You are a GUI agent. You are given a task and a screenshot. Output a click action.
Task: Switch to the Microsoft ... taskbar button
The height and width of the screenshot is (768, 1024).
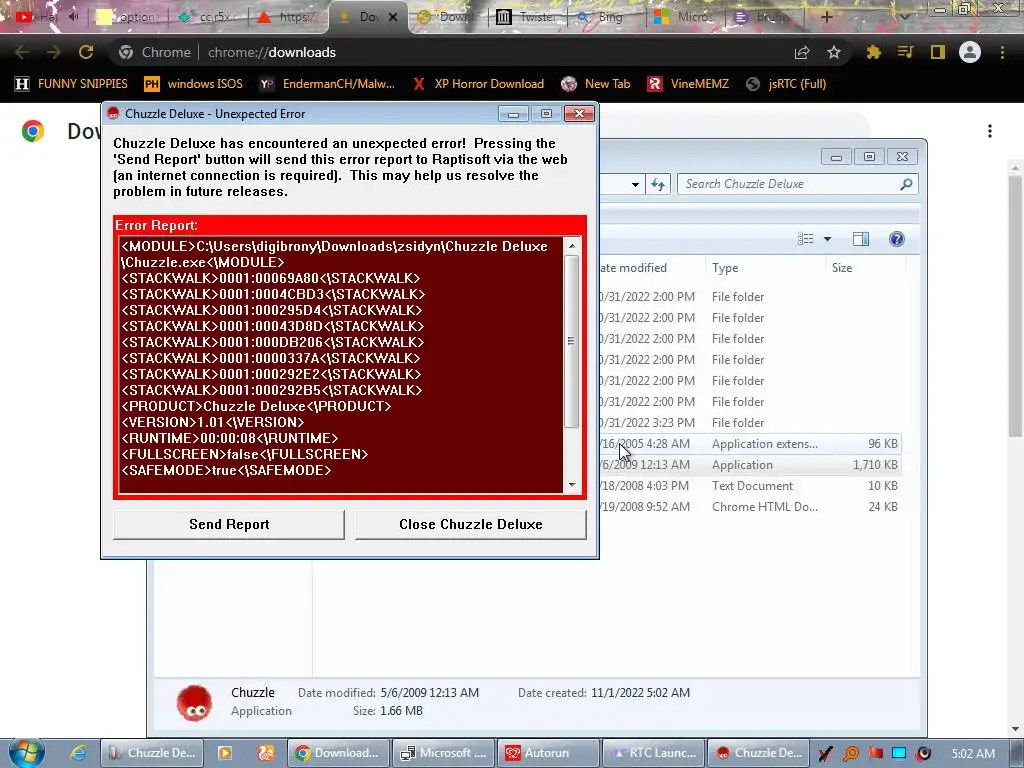443,753
